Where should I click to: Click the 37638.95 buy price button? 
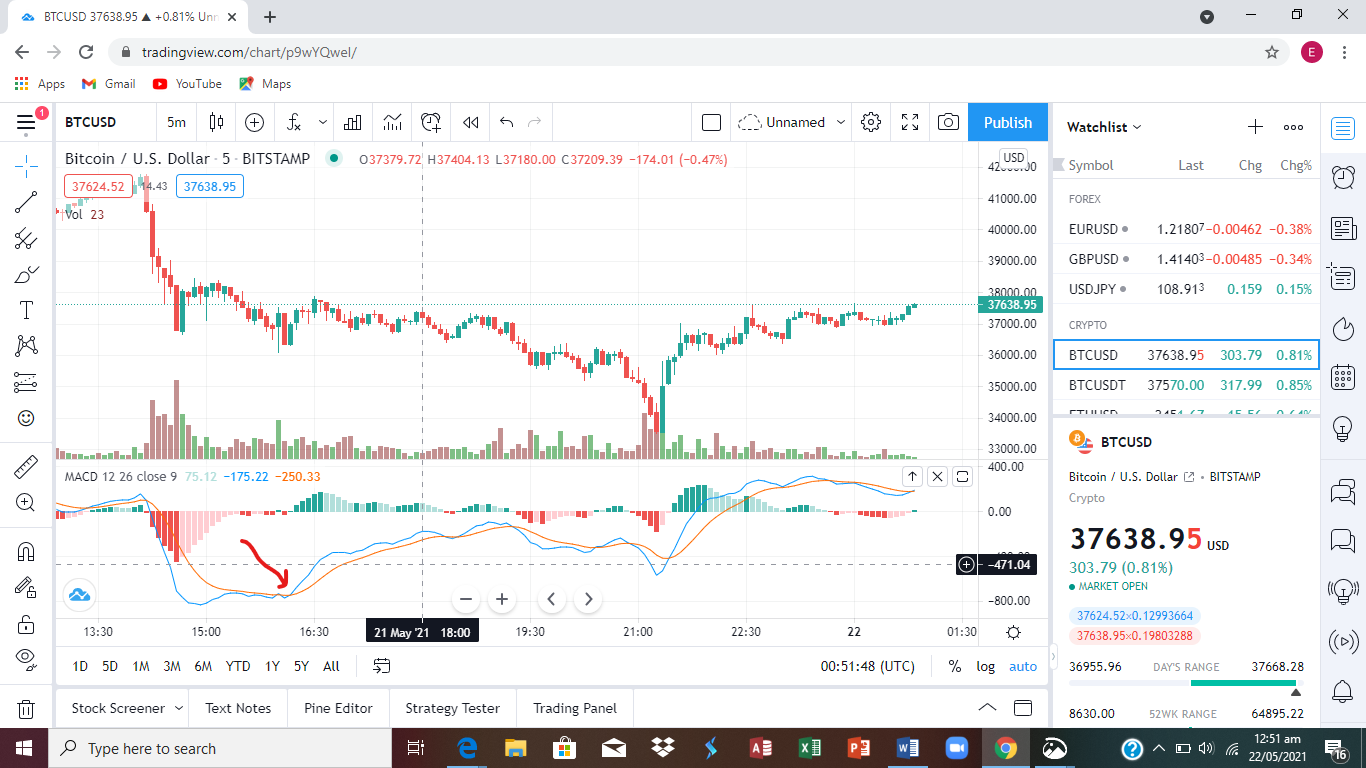click(x=210, y=186)
